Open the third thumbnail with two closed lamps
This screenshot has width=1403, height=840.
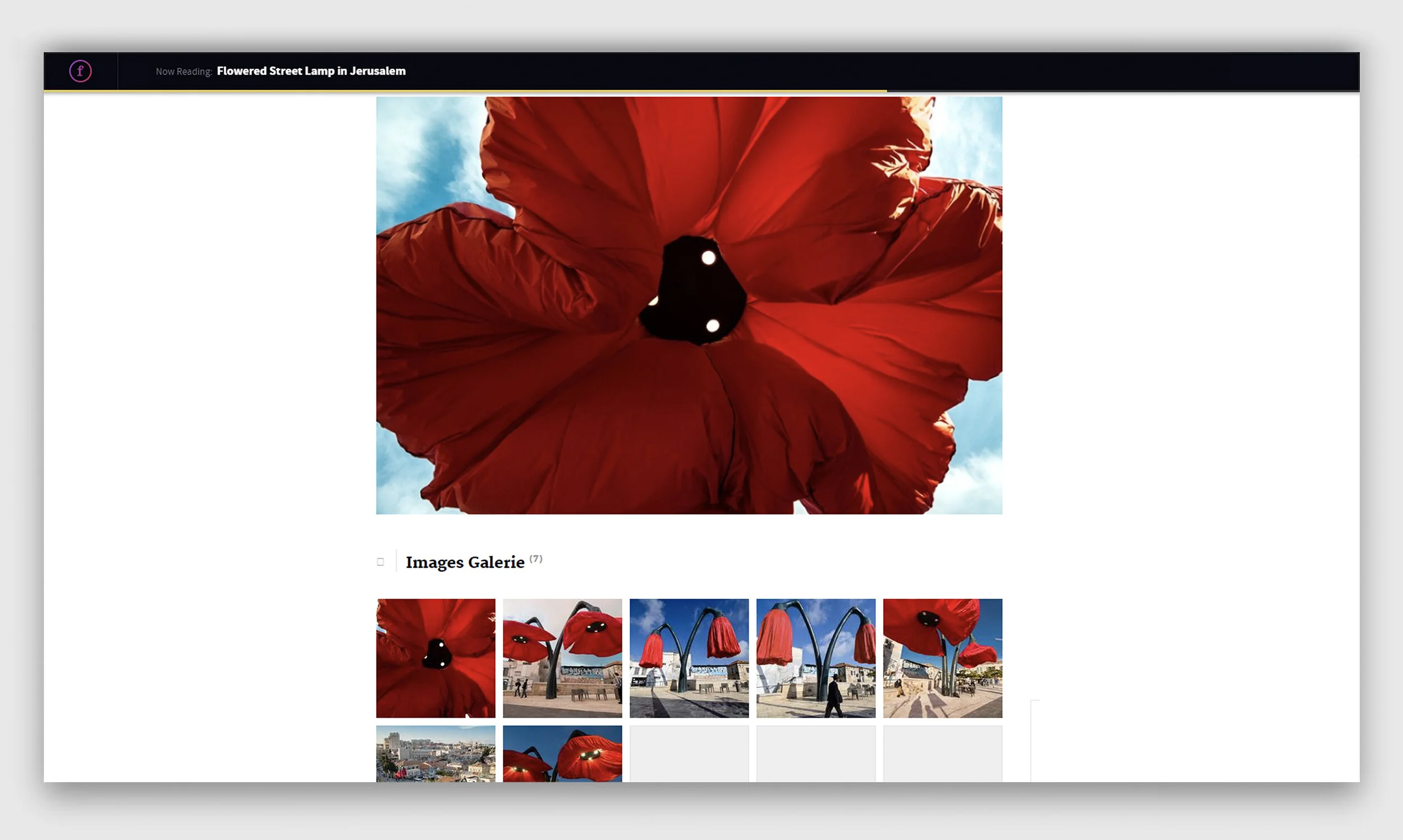pos(689,658)
